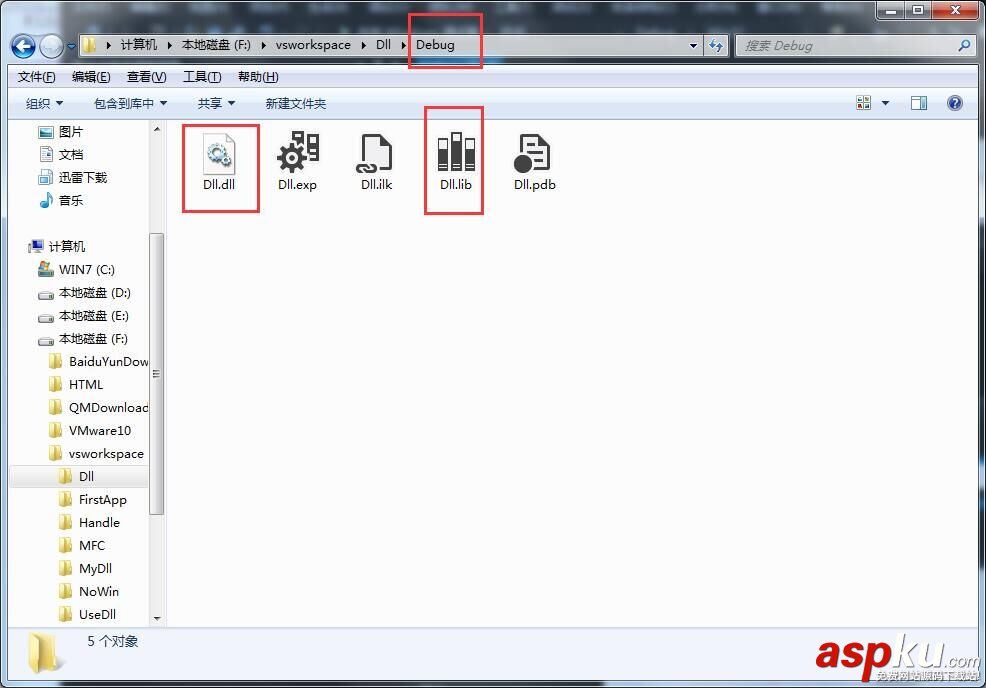
Task: Click the refresh icon beside the address bar
Action: click(718, 45)
